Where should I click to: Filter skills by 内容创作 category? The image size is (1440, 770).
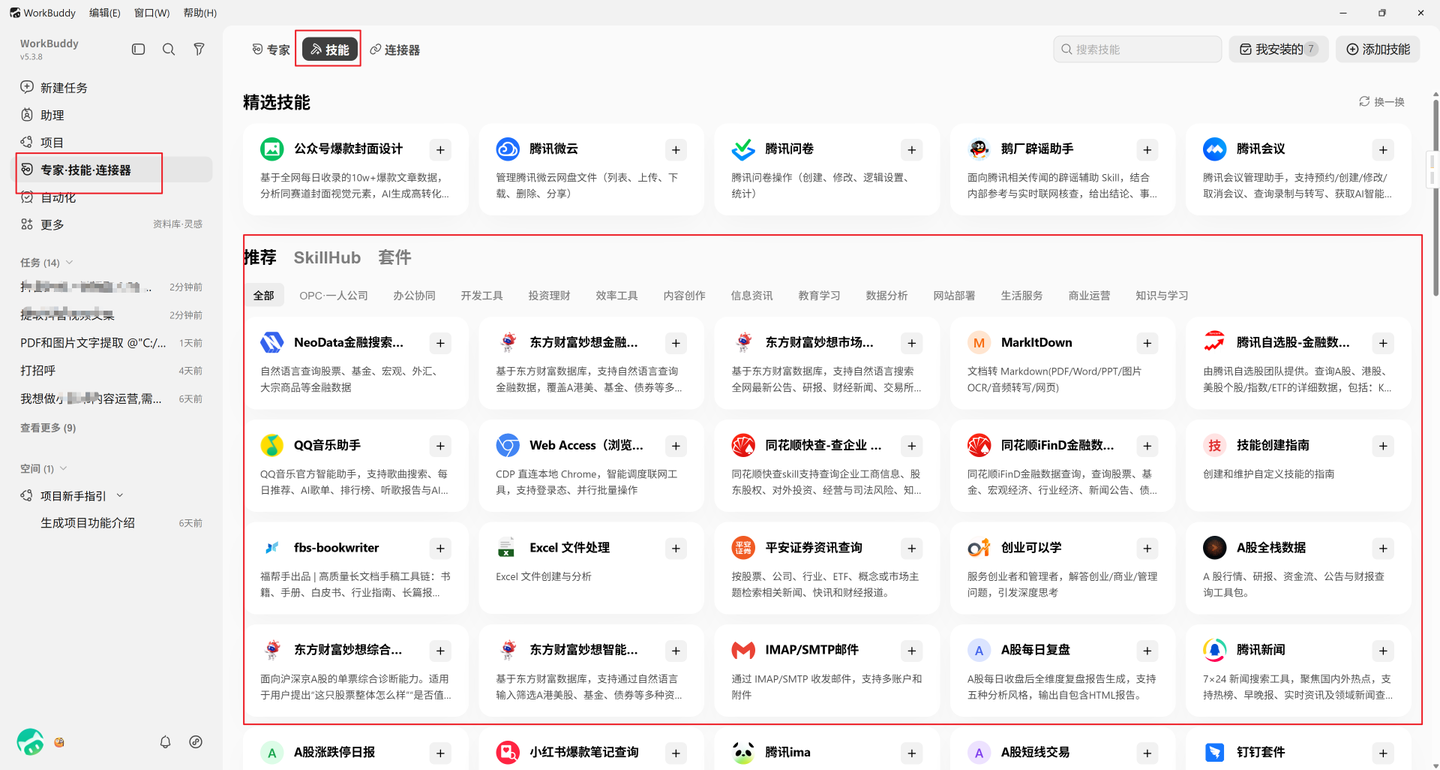(x=684, y=296)
